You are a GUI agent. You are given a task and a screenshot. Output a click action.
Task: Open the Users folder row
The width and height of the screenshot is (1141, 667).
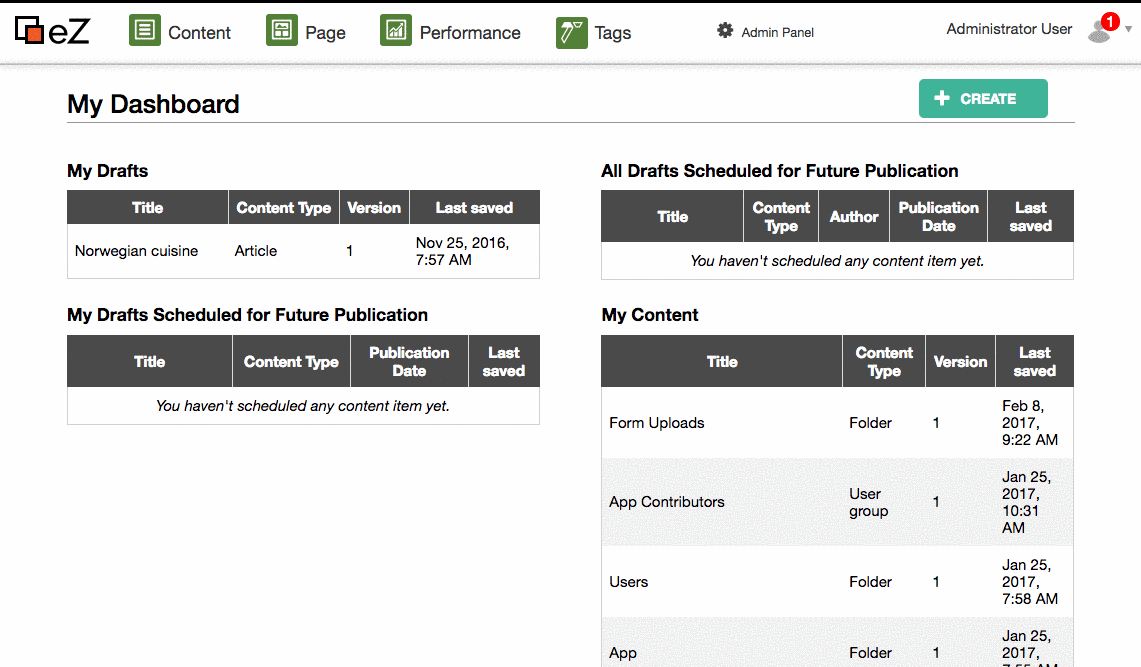[x=628, y=582]
